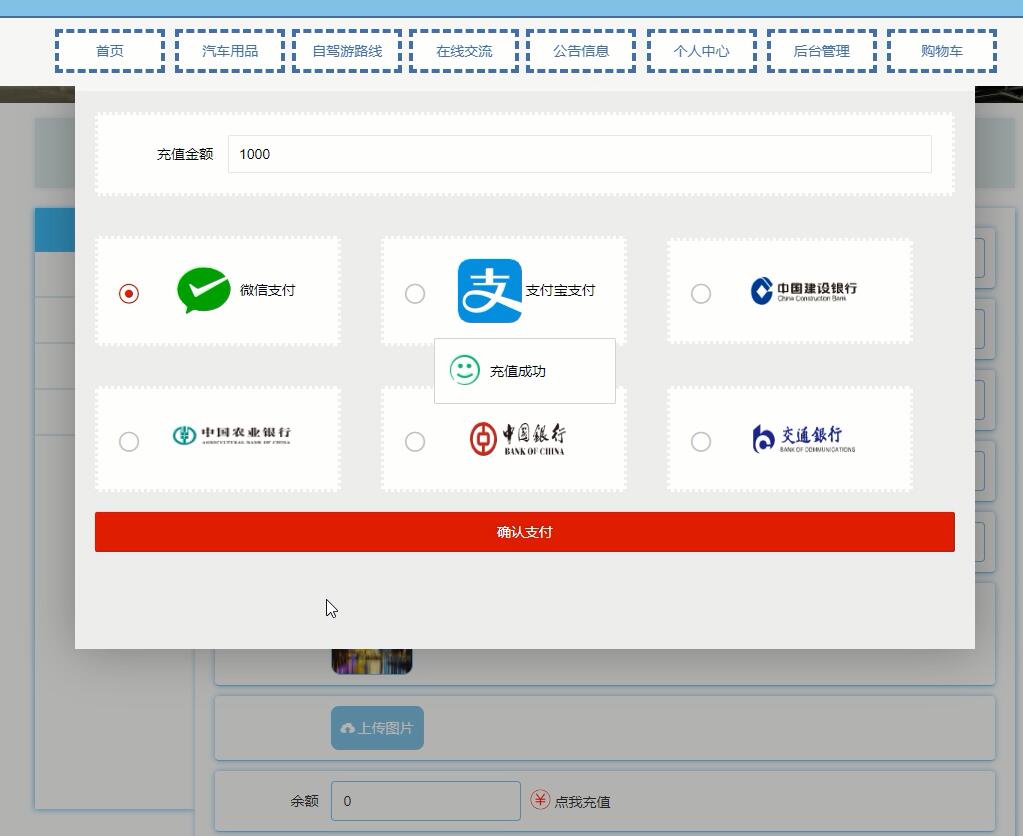Open the 个人中心 navigation item
This screenshot has width=1023, height=836.
pyautogui.click(x=701, y=51)
